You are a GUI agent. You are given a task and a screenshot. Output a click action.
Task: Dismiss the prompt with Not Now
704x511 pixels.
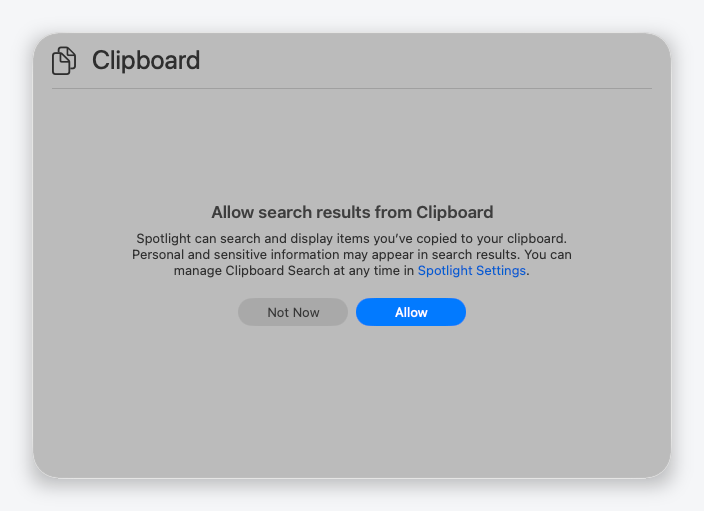pos(293,312)
